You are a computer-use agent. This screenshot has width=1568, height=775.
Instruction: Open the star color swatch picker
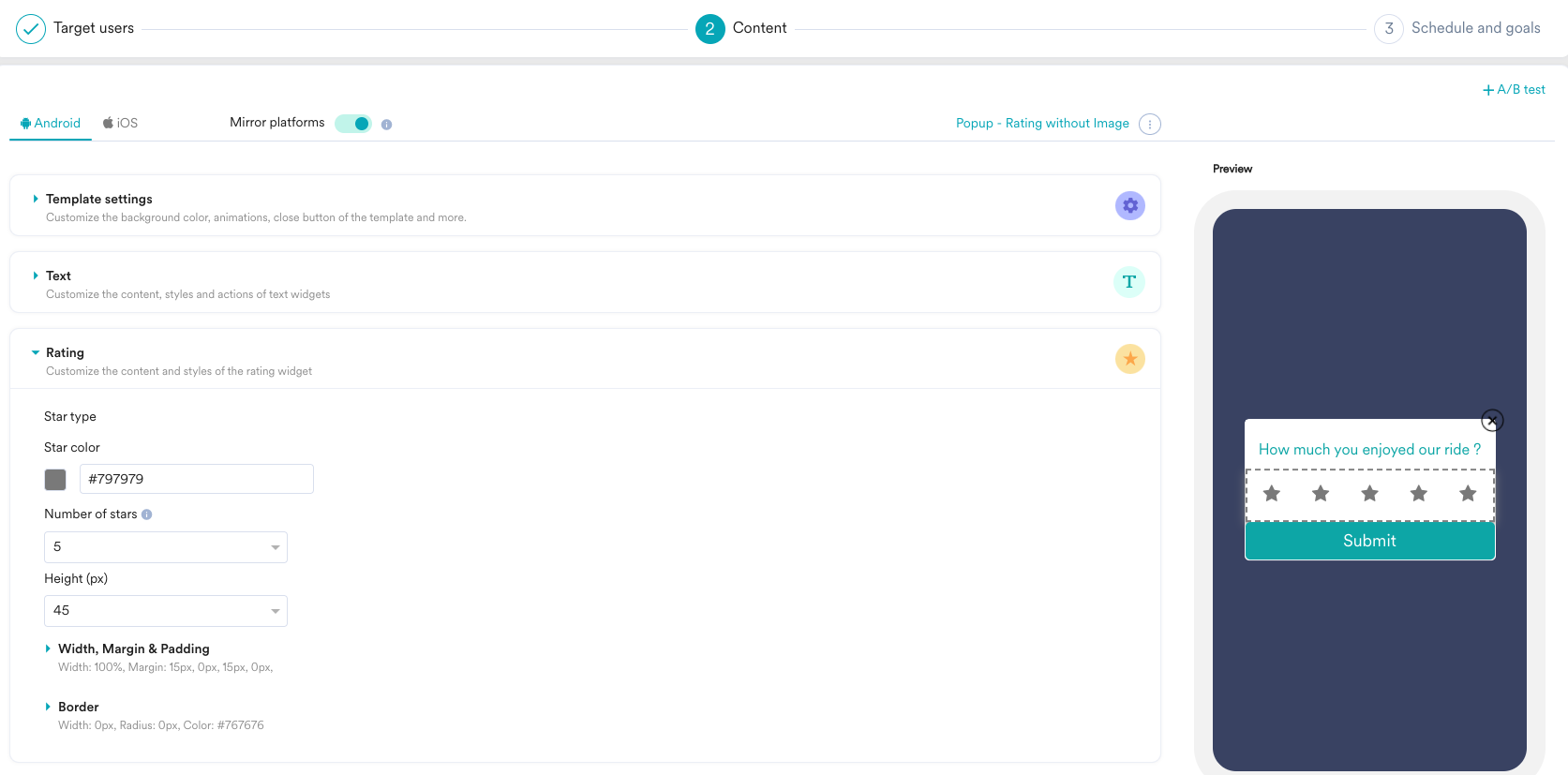click(x=55, y=480)
